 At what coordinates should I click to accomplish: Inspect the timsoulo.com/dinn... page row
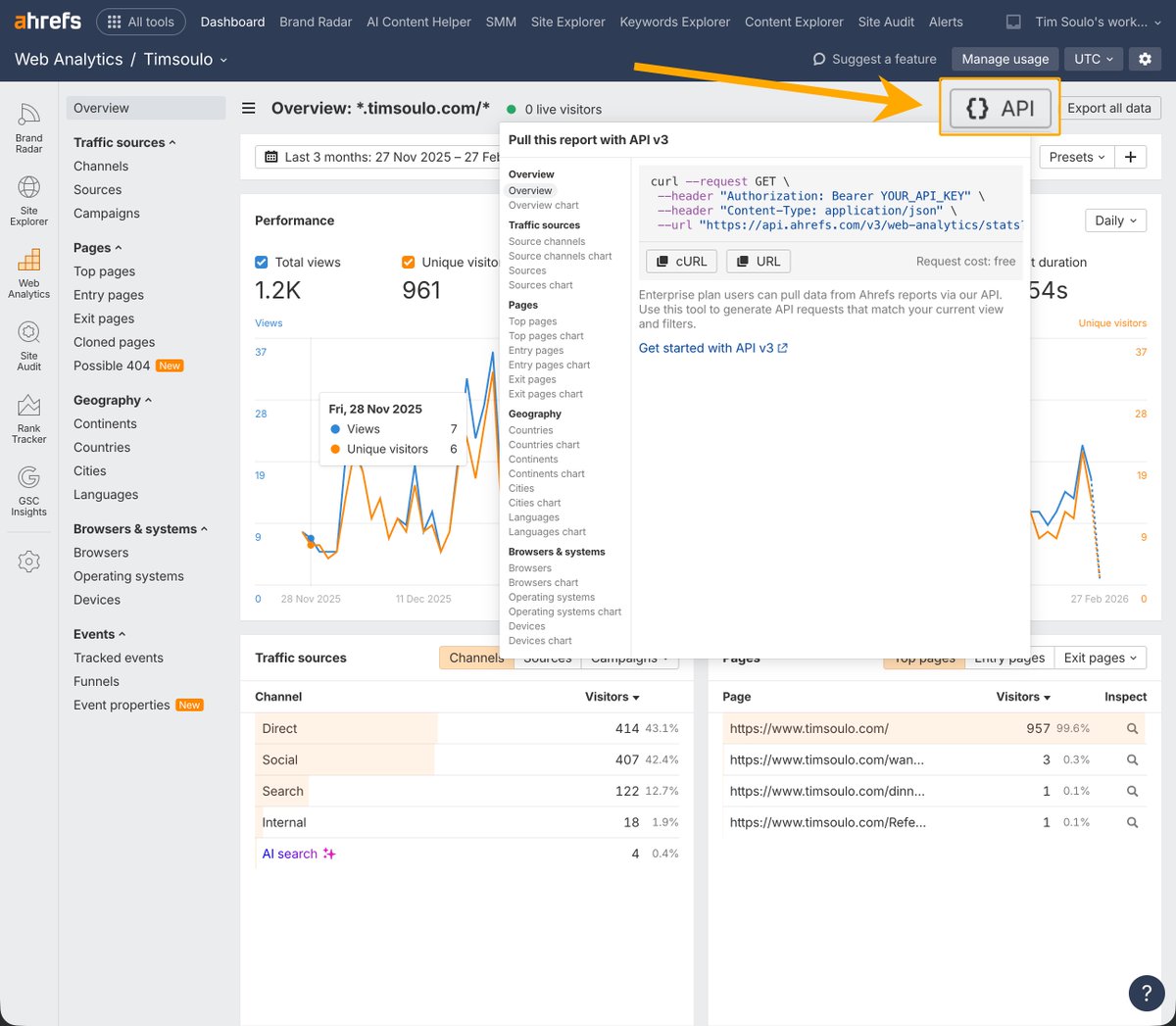click(x=1132, y=791)
